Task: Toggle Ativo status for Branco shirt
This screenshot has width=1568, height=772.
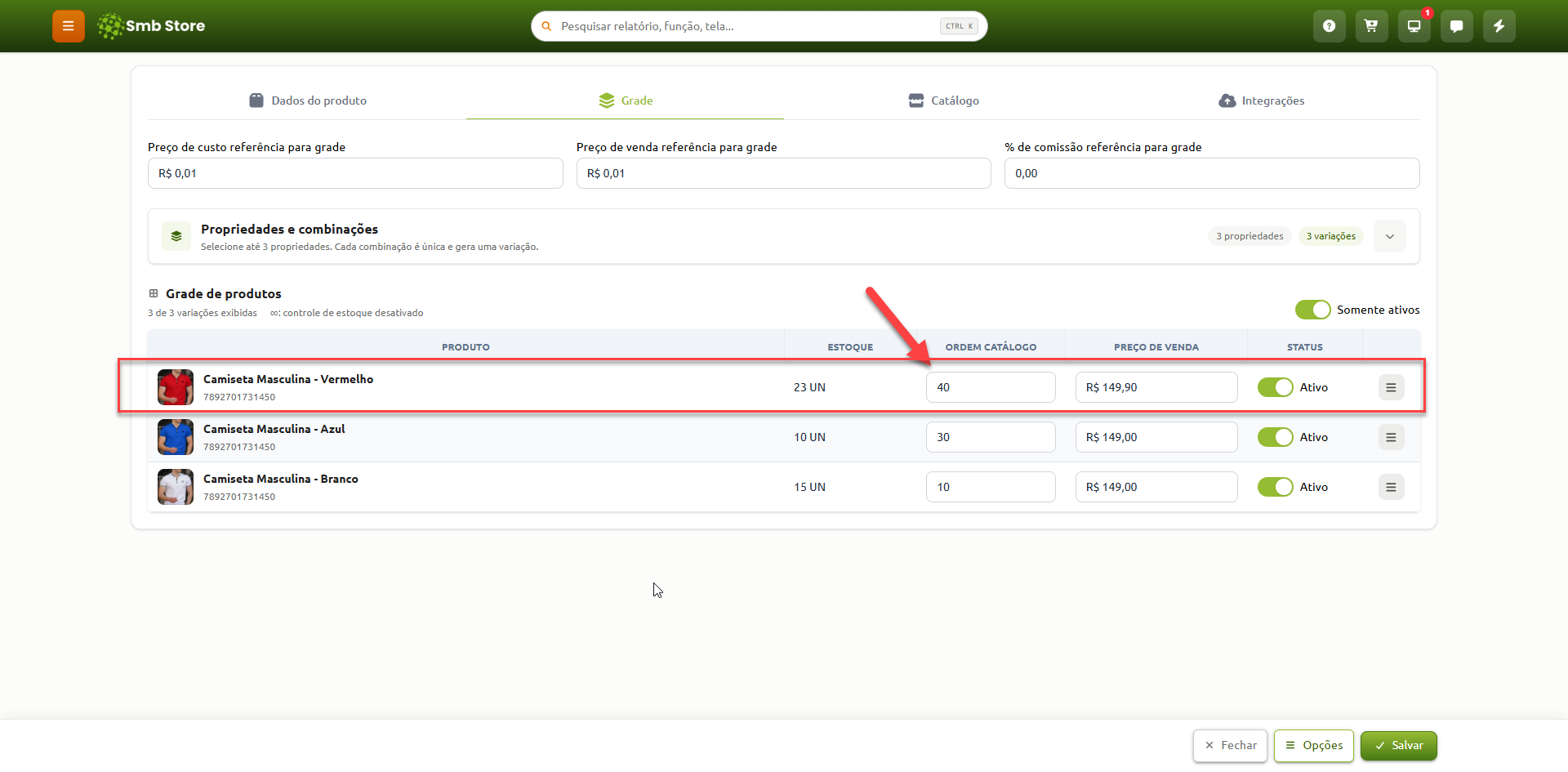Action: [x=1275, y=487]
